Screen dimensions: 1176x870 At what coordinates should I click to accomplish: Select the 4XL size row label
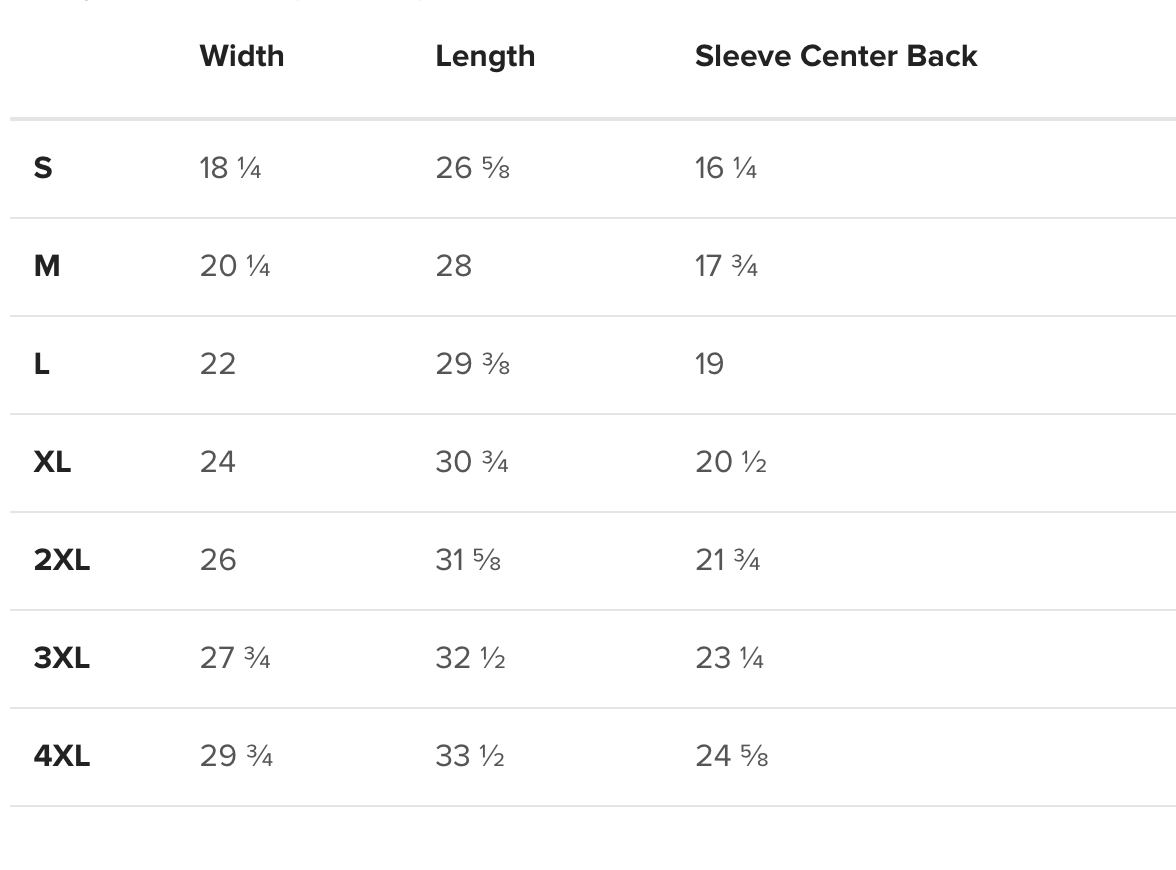[62, 756]
